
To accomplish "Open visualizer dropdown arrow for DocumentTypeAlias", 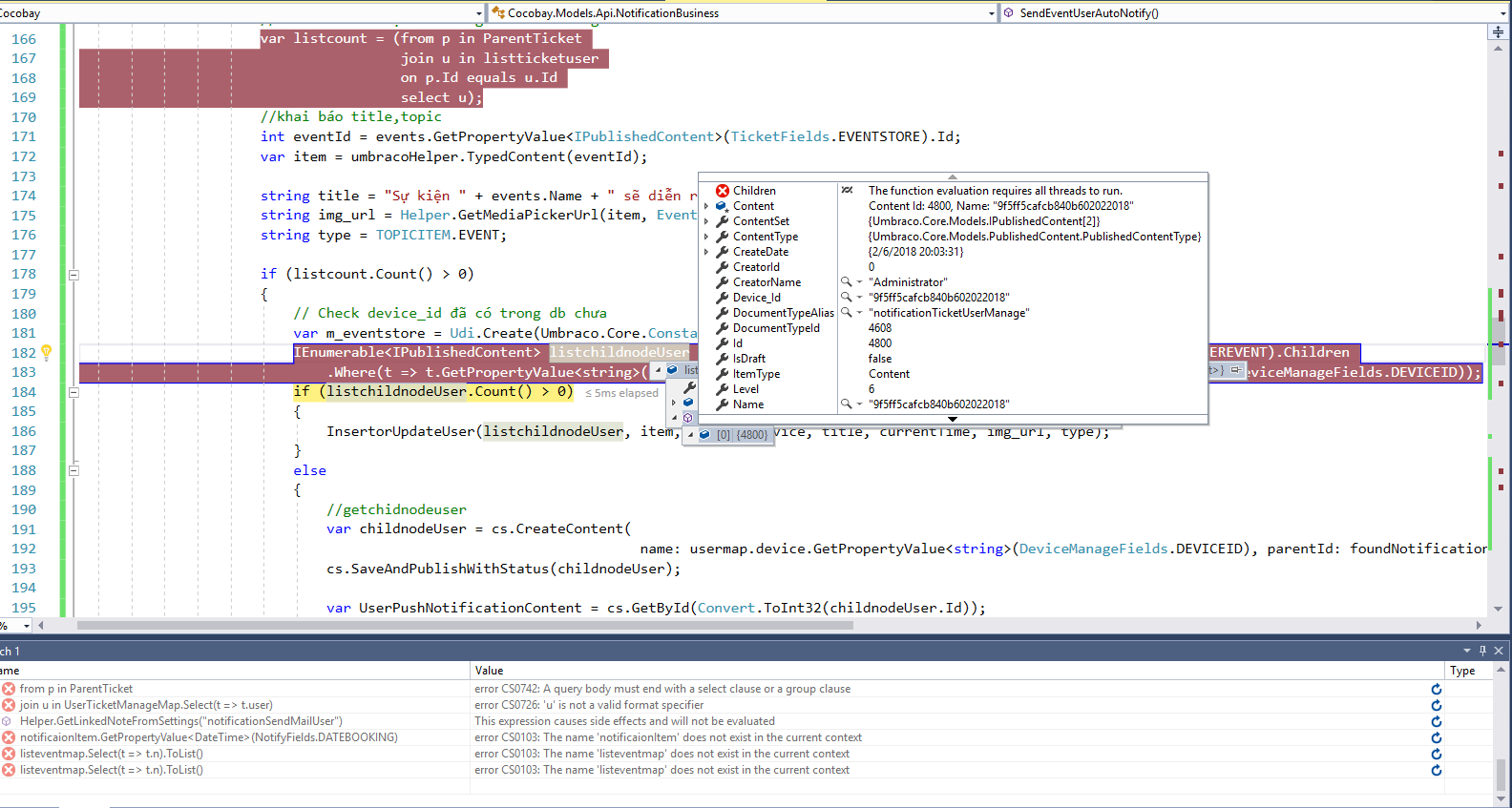I will (859, 313).
